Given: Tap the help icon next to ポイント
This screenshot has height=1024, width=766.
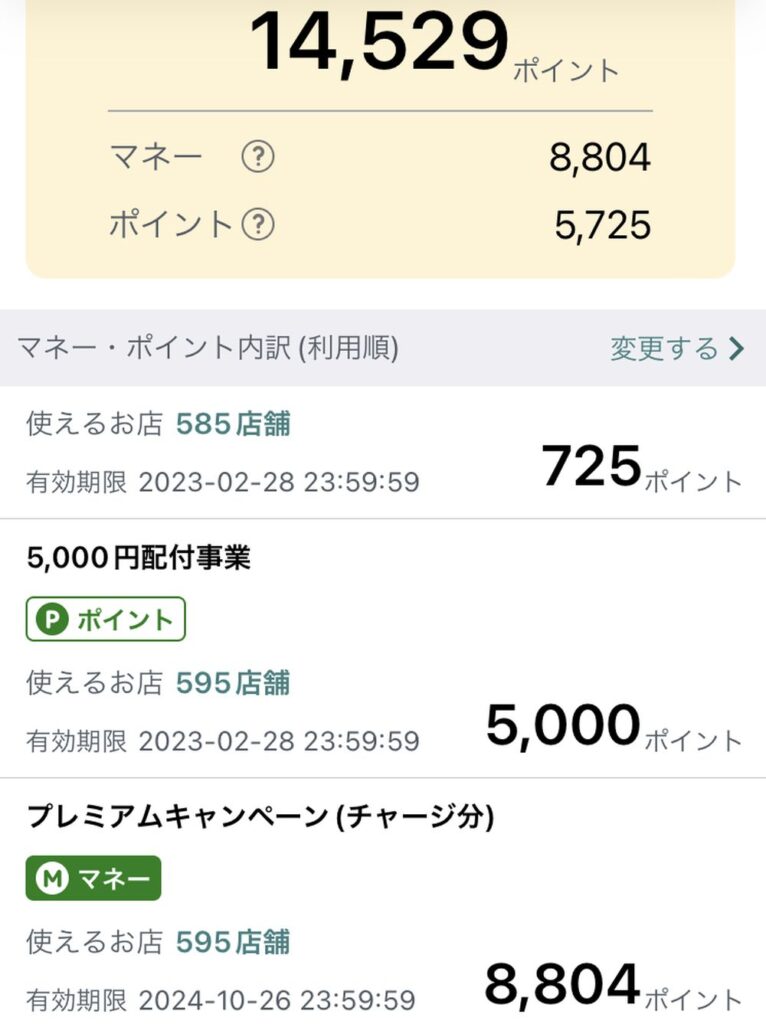Looking at the screenshot, I should [258, 225].
